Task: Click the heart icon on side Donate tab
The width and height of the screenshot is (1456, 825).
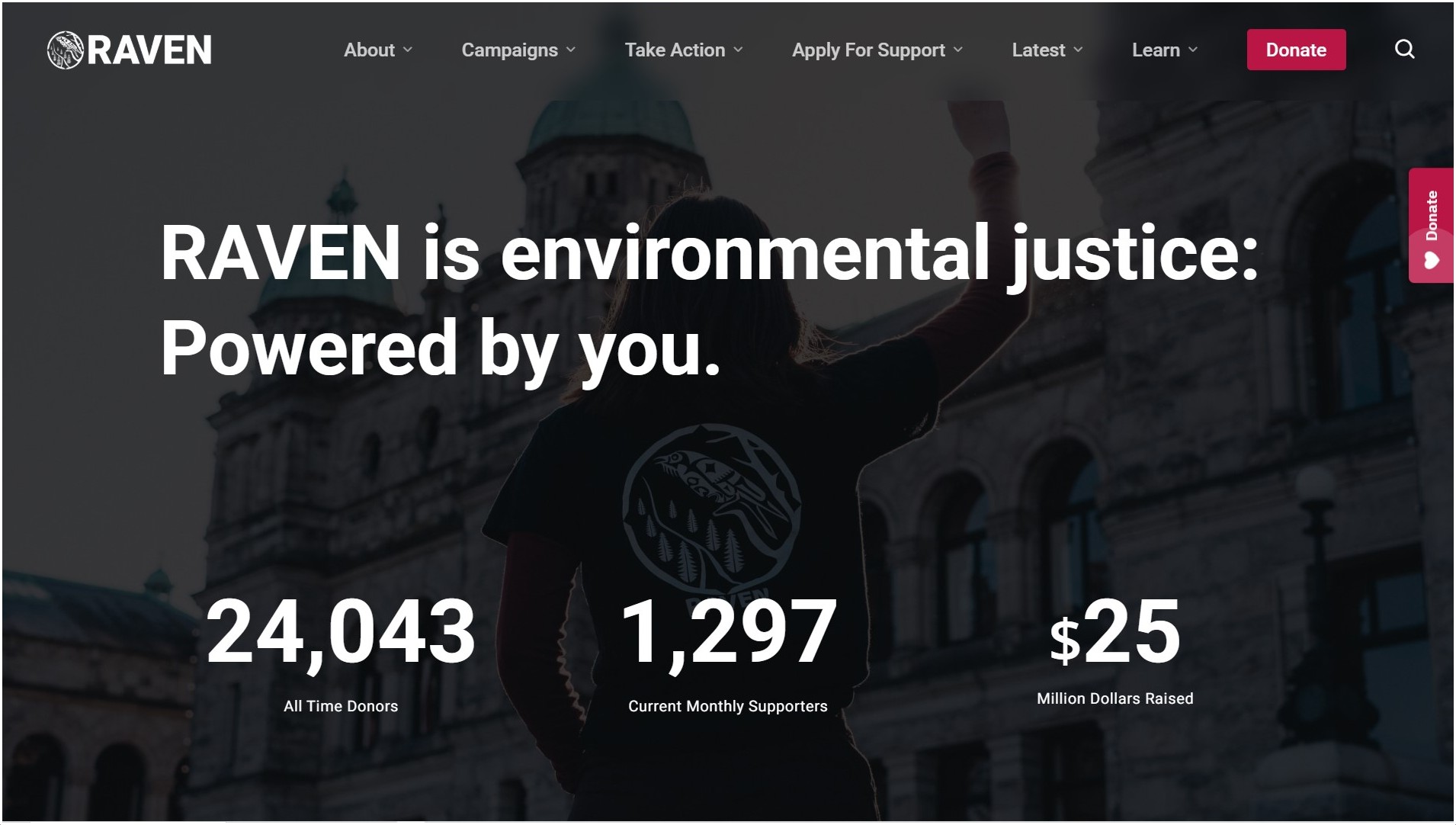Action: [x=1431, y=261]
